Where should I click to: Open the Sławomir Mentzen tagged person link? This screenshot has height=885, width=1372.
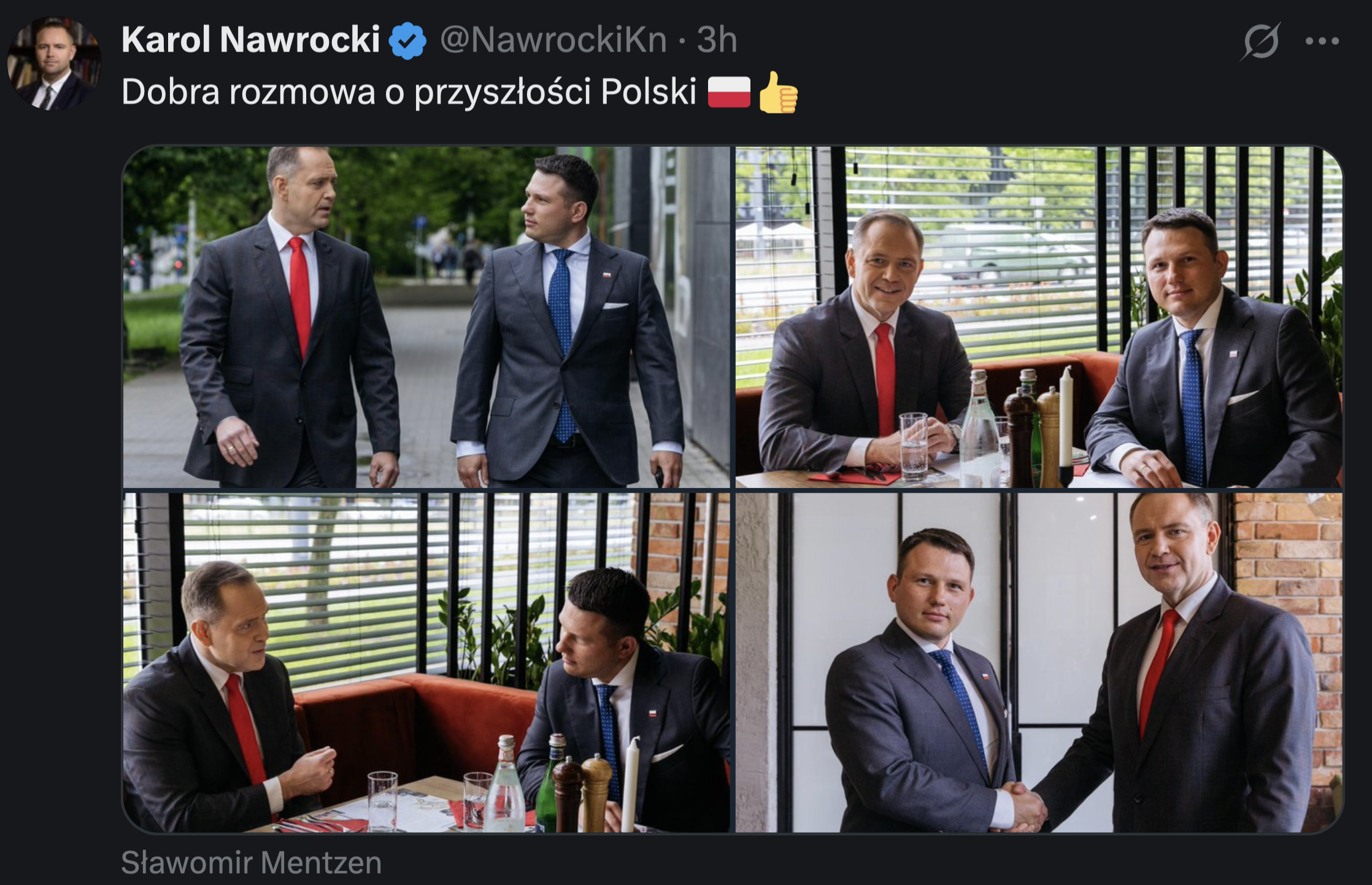(252, 862)
